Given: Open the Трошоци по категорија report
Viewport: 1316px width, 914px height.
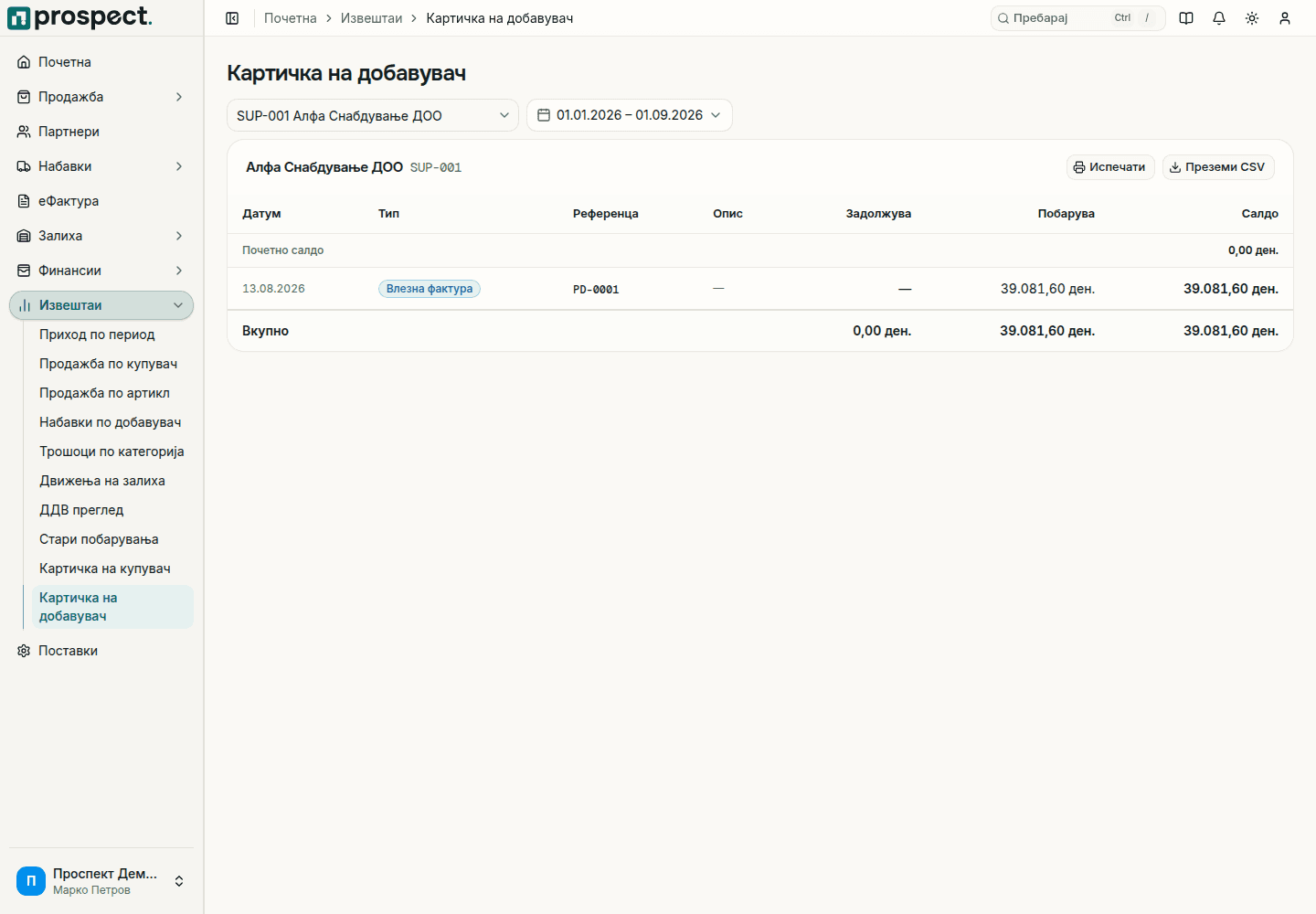Looking at the screenshot, I should coord(112,452).
